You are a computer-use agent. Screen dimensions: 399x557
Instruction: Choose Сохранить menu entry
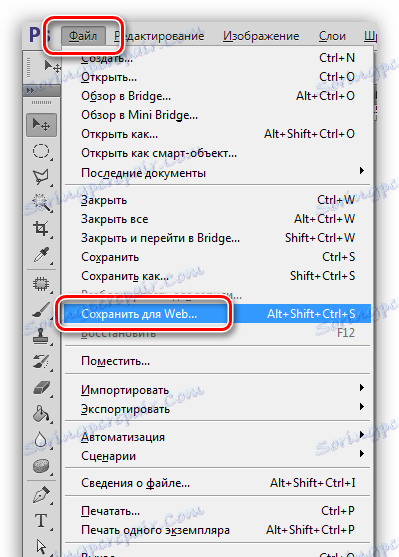(217, 257)
